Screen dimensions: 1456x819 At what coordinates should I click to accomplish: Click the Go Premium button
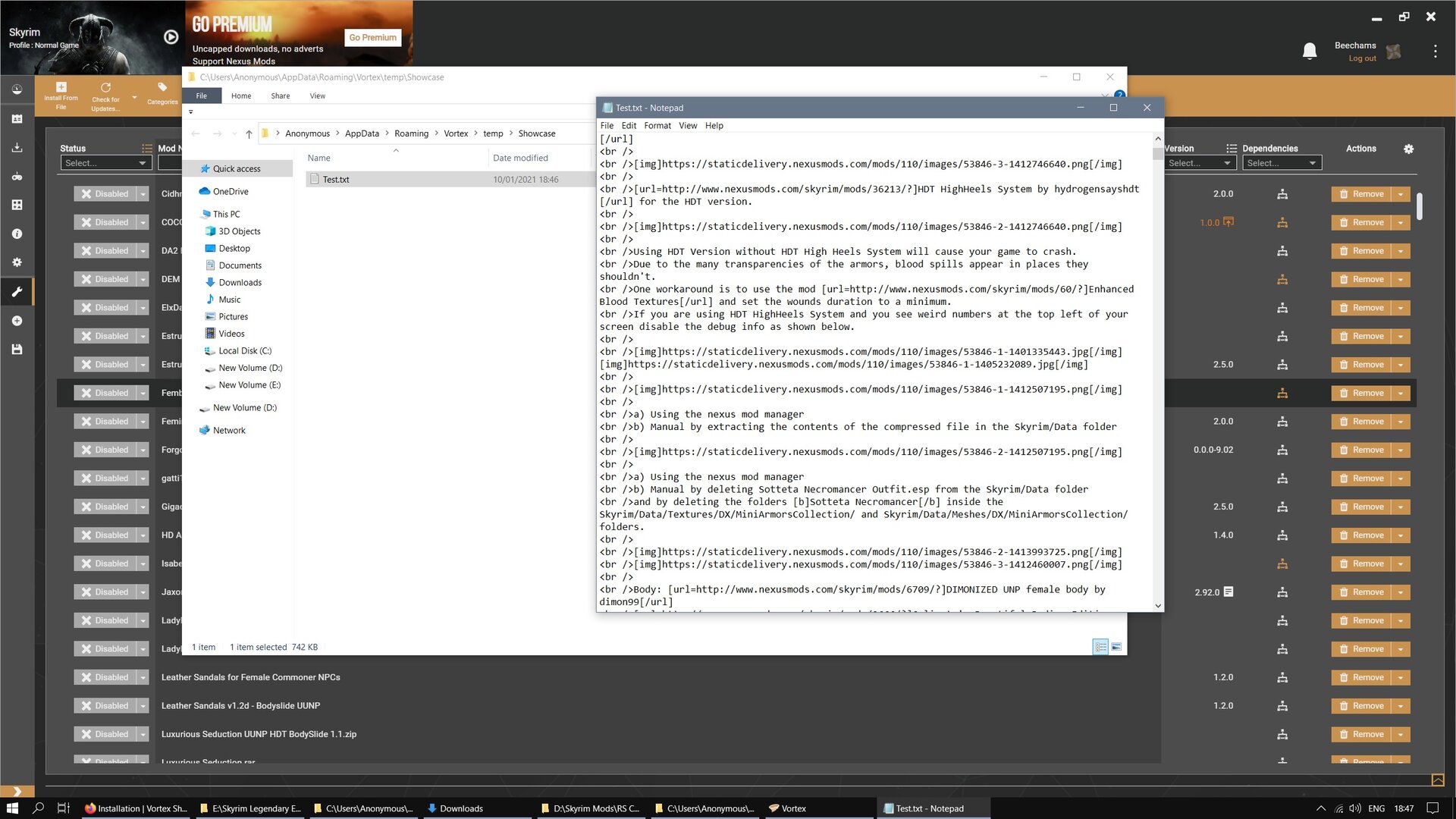pyautogui.click(x=373, y=38)
